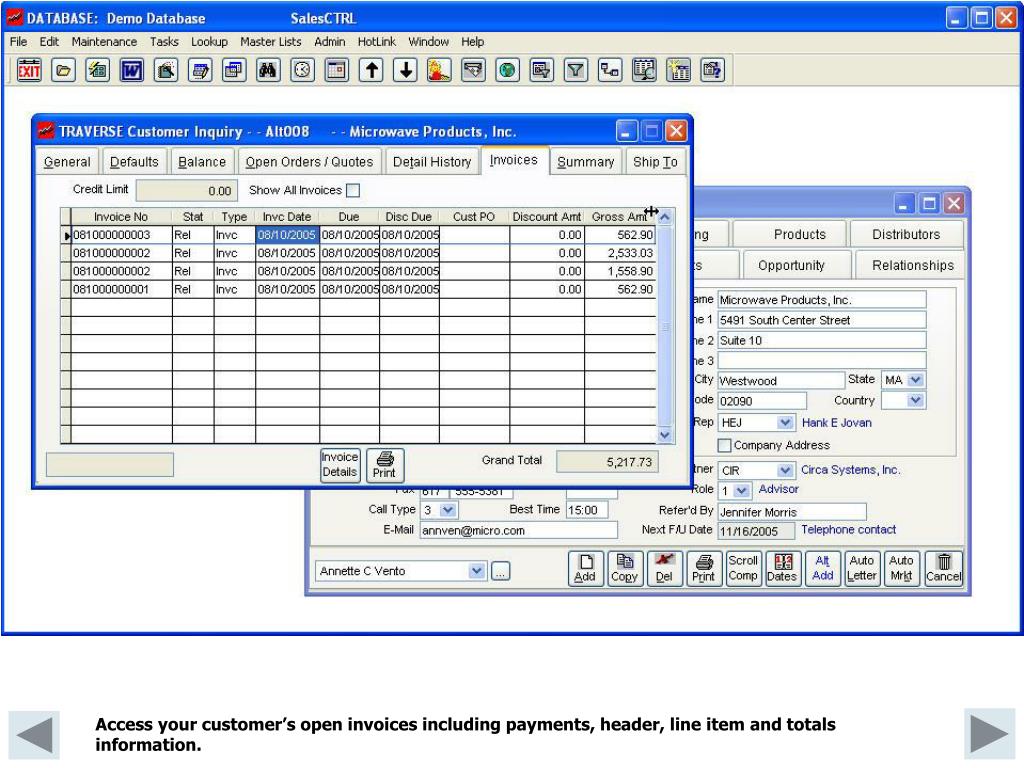Tick the Company Address checkbox
Viewport: 1024px width, 768px height.
pos(724,445)
